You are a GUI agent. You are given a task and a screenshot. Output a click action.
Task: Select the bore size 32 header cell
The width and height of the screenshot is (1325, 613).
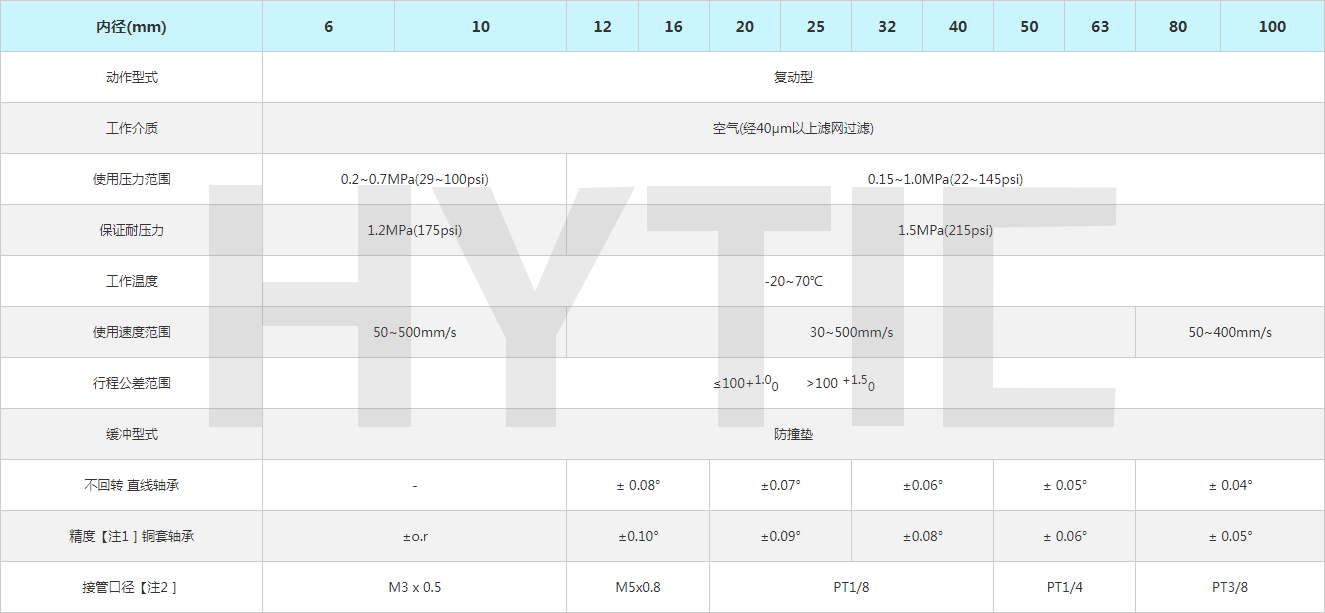click(887, 26)
